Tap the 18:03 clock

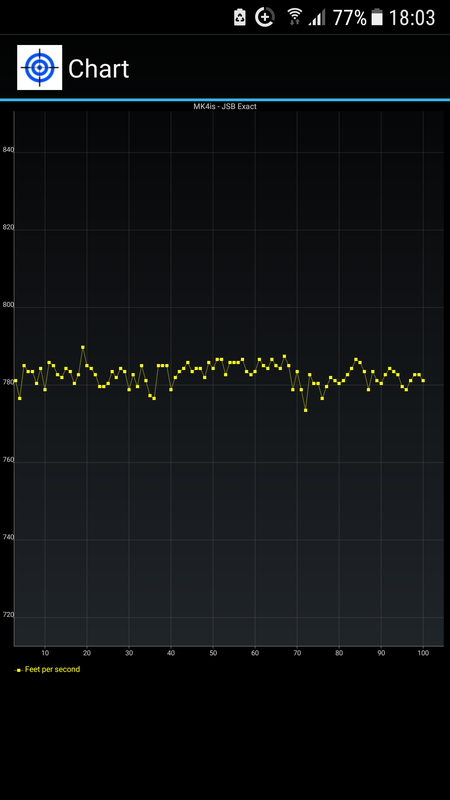coord(412,18)
